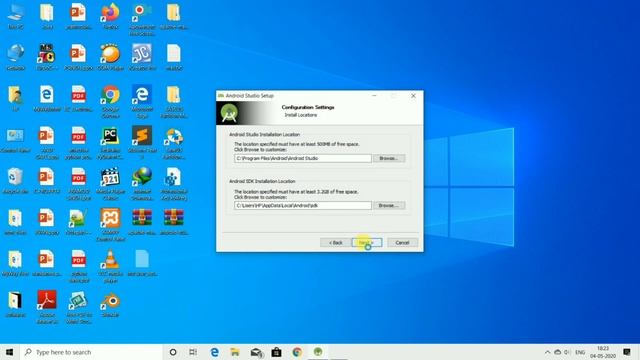The width and height of the screenshot is (640, 360).
Task: Select the Media Player Classic shortcut
Action: (110, 184)
